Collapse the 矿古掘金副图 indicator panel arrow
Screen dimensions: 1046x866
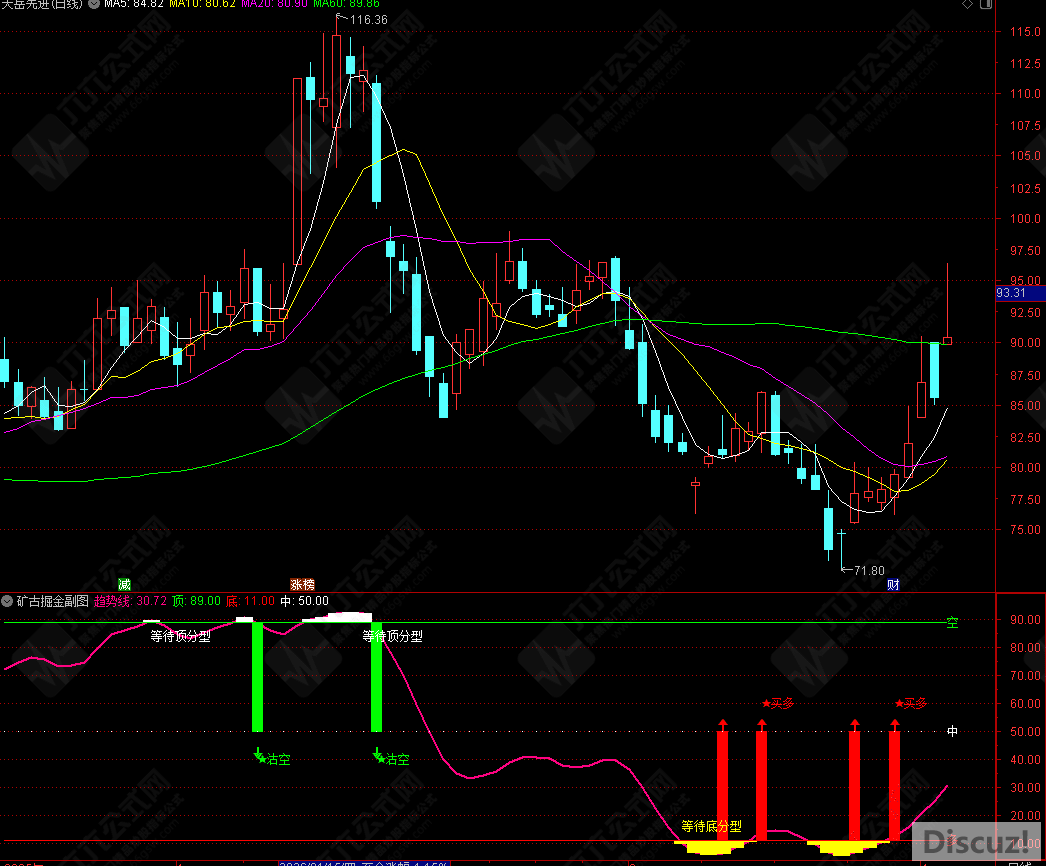pyautogui.click(x=9, y=601)
